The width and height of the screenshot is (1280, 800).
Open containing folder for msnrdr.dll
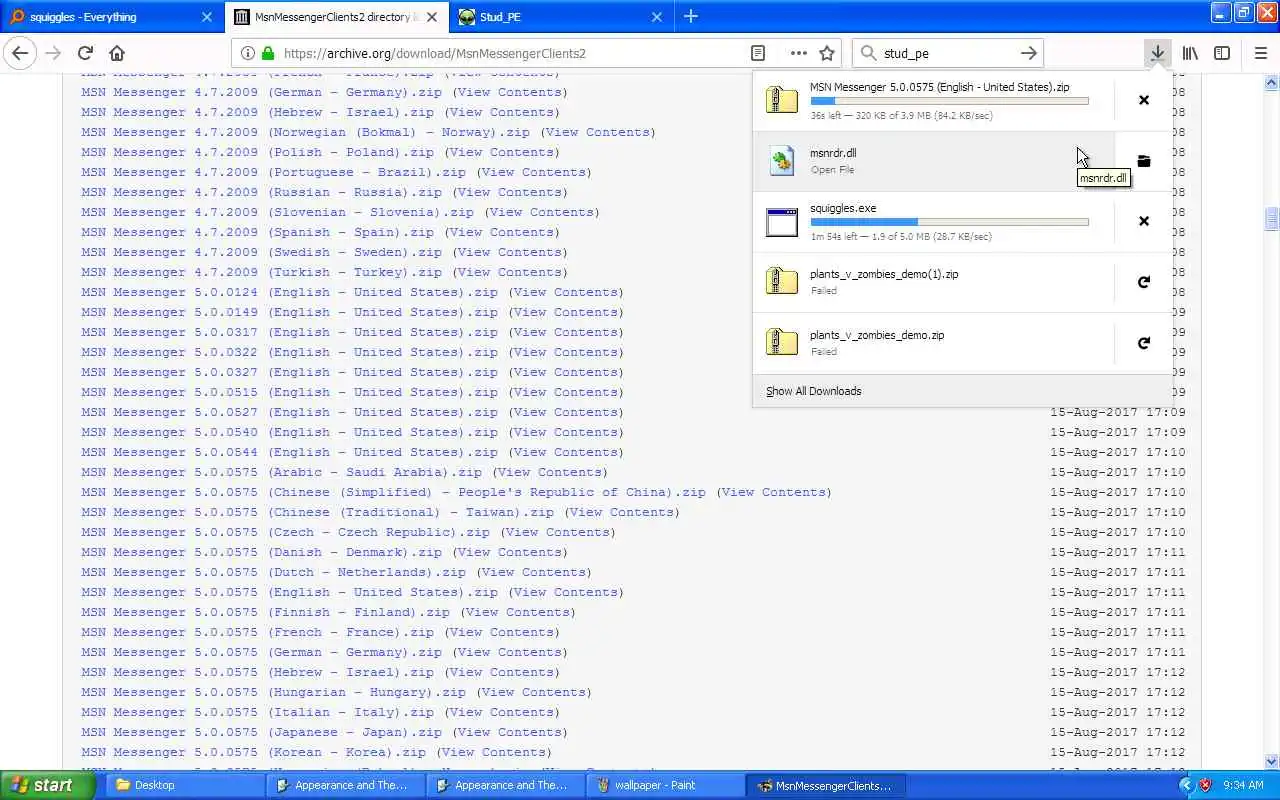pyautogui.click(x=1144, y=161)
